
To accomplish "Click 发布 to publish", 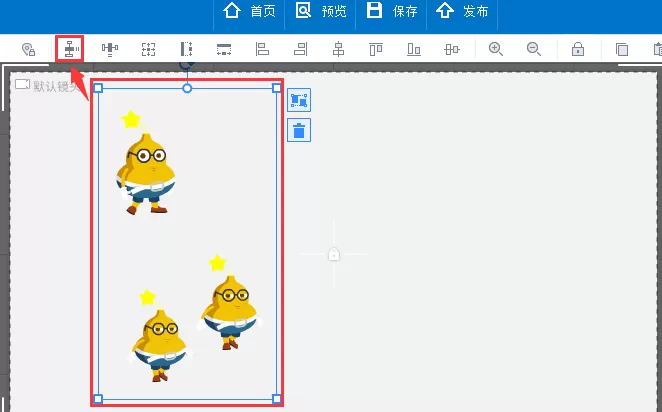I will pyautogui.click(x=462, y=11).
